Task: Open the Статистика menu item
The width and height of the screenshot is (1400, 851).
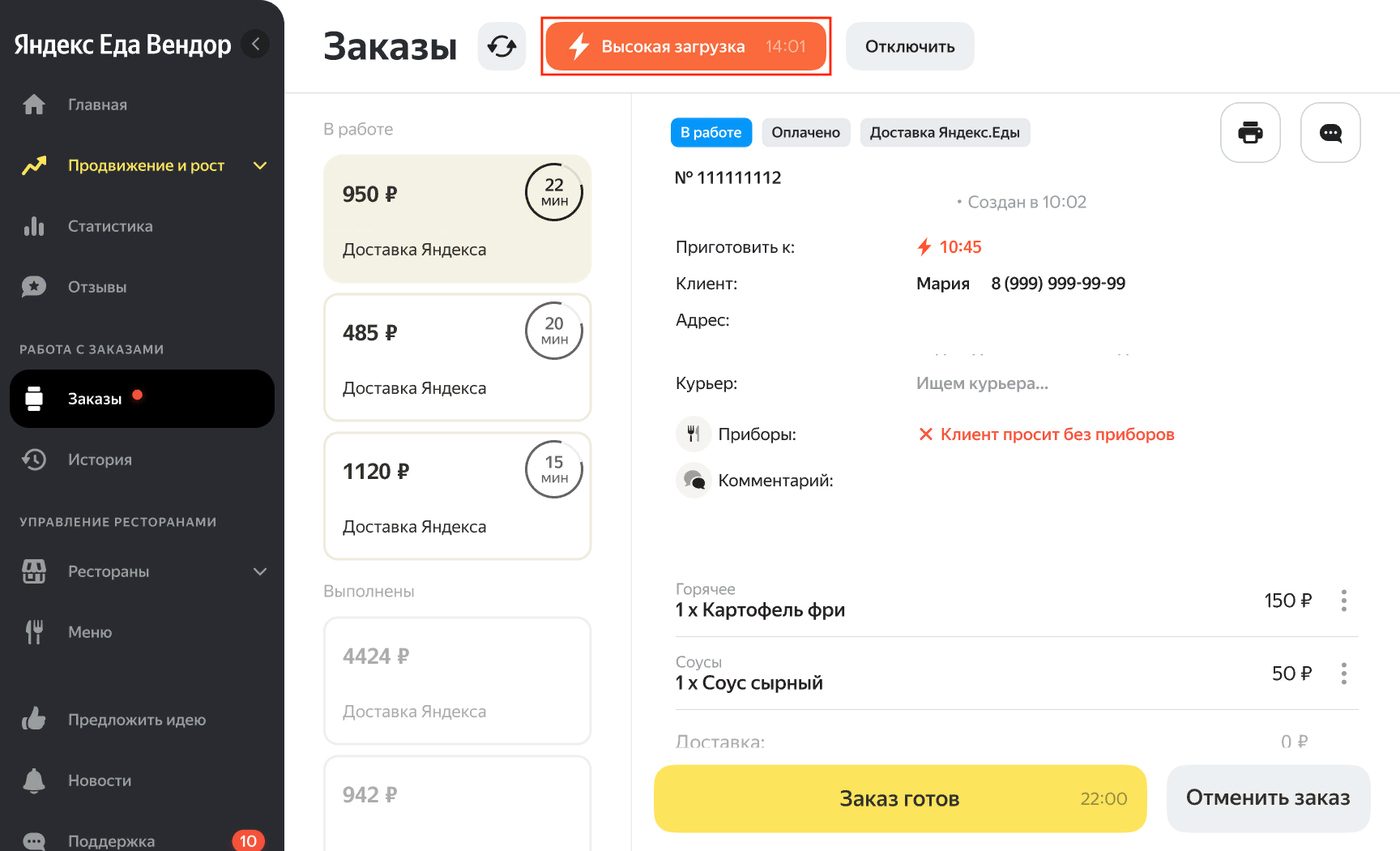Action: (x=110, y=226)
